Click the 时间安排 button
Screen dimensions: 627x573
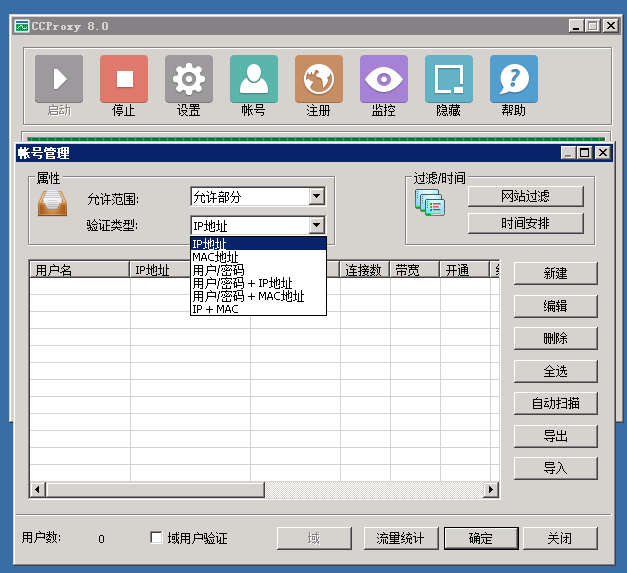tap(525, 223)
